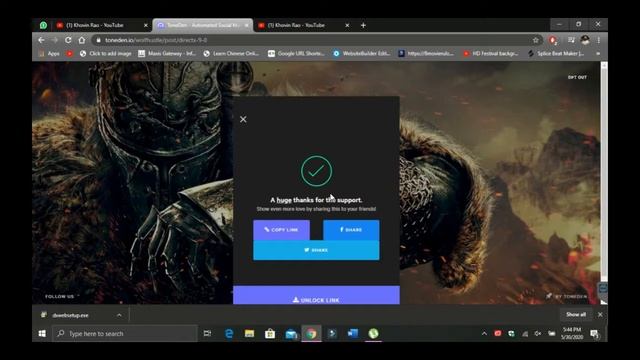640x360 pixels.
Task: Open the download options arrow for the setup.exe file
Action: point(119,315)
